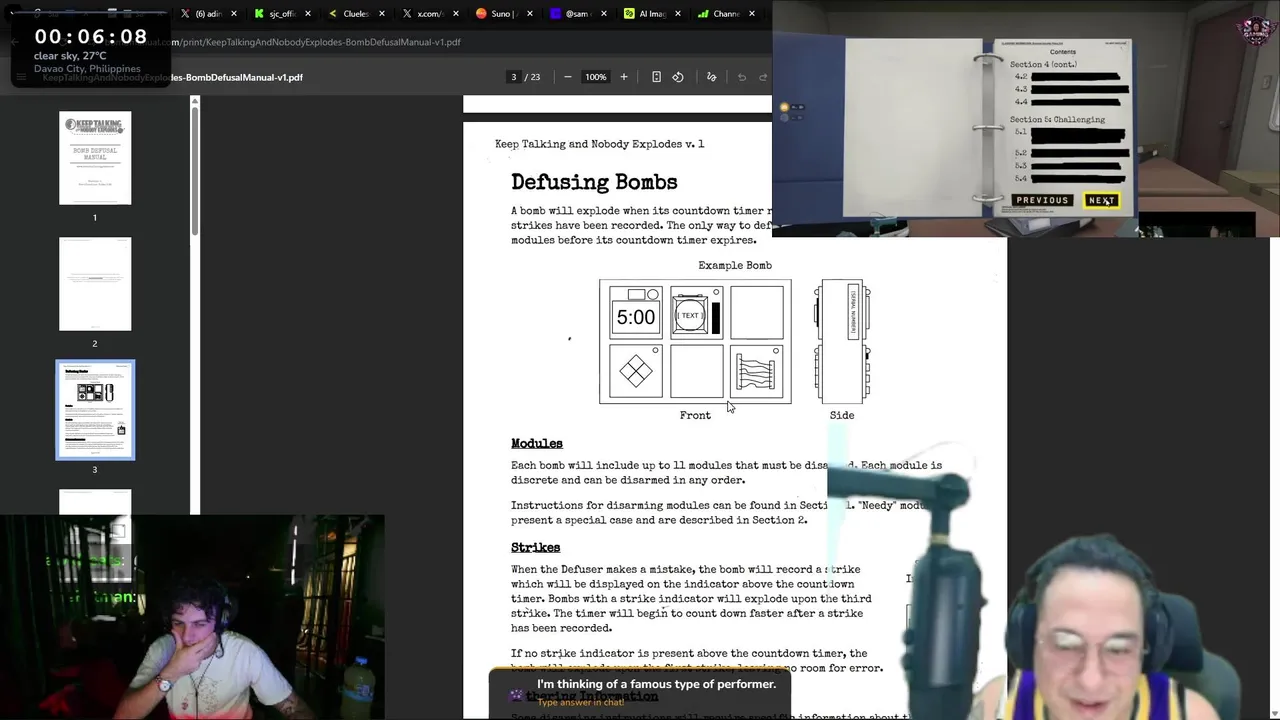1280x720 pixels.
Task: Click the wires module in Example Bomb diagram
Action: 757,372
